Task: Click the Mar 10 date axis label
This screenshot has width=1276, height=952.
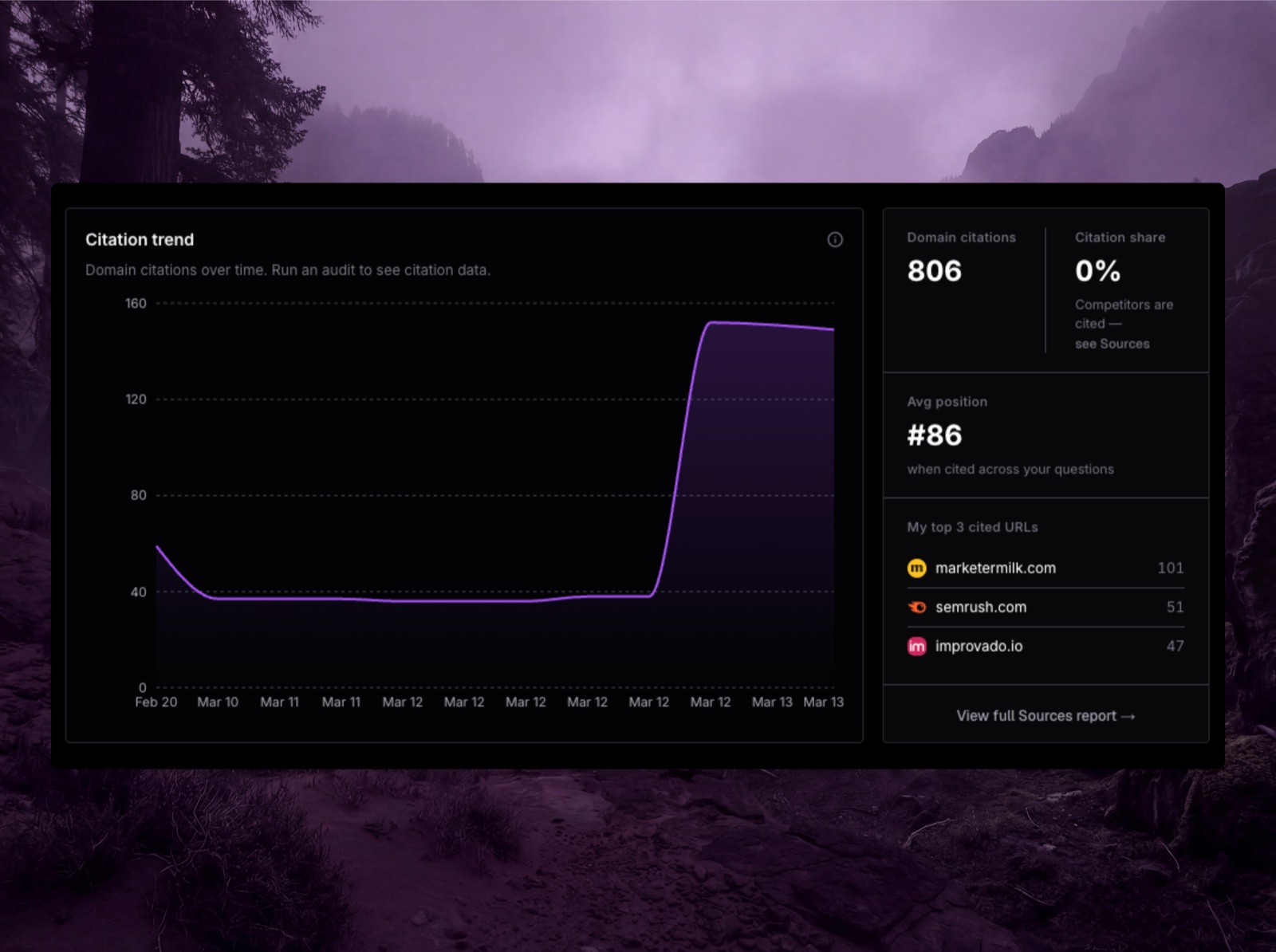Action: [217, 702]
